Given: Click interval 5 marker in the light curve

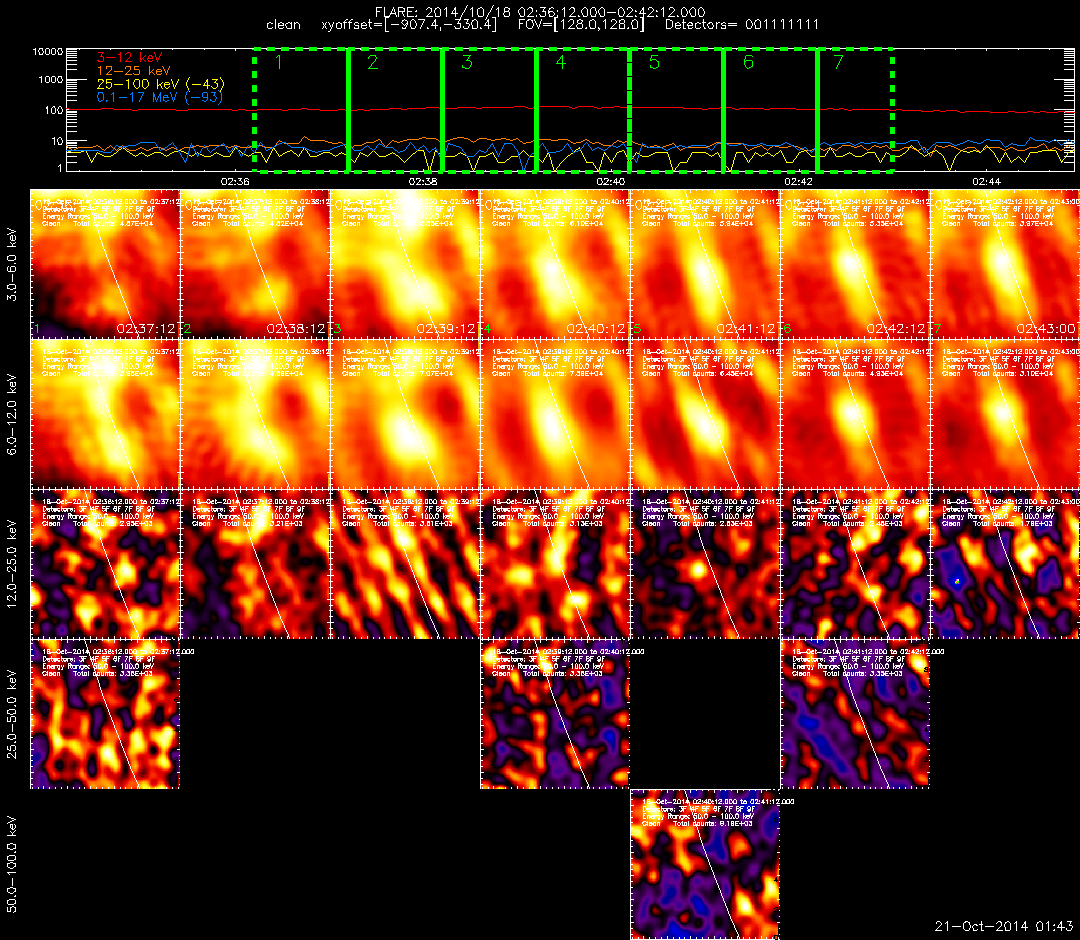Looking at the screenshot, I should point(654,63).
